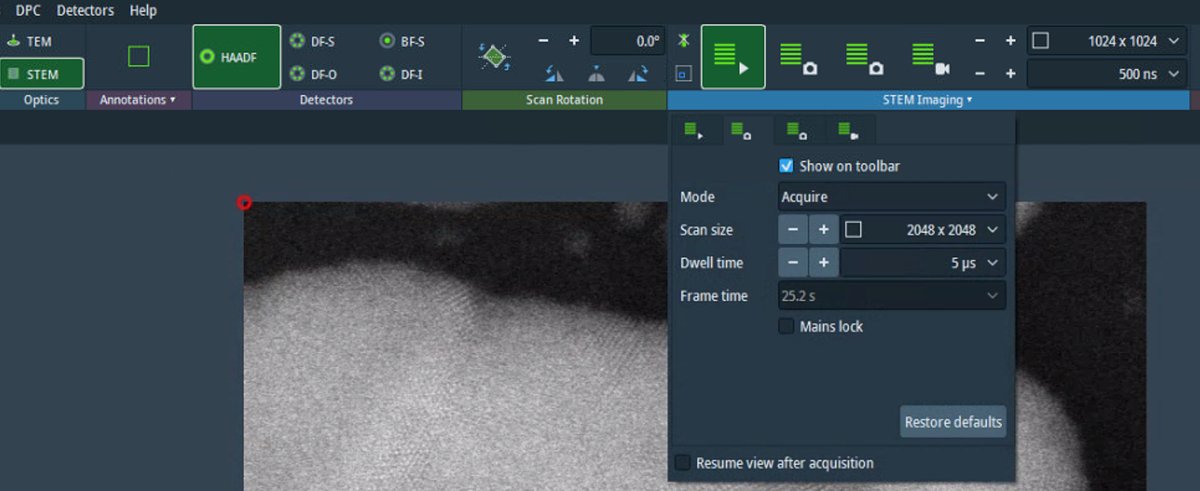This screenshot has width=1200, height=491.
Task: Toggle the HAADF detector
Action: point(236,57)
